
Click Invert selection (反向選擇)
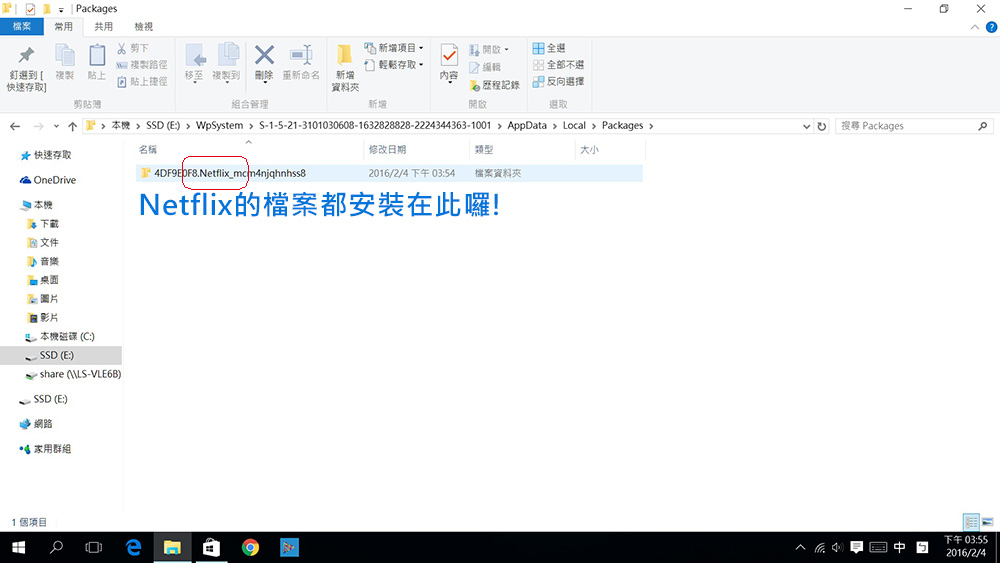[558, 82]
